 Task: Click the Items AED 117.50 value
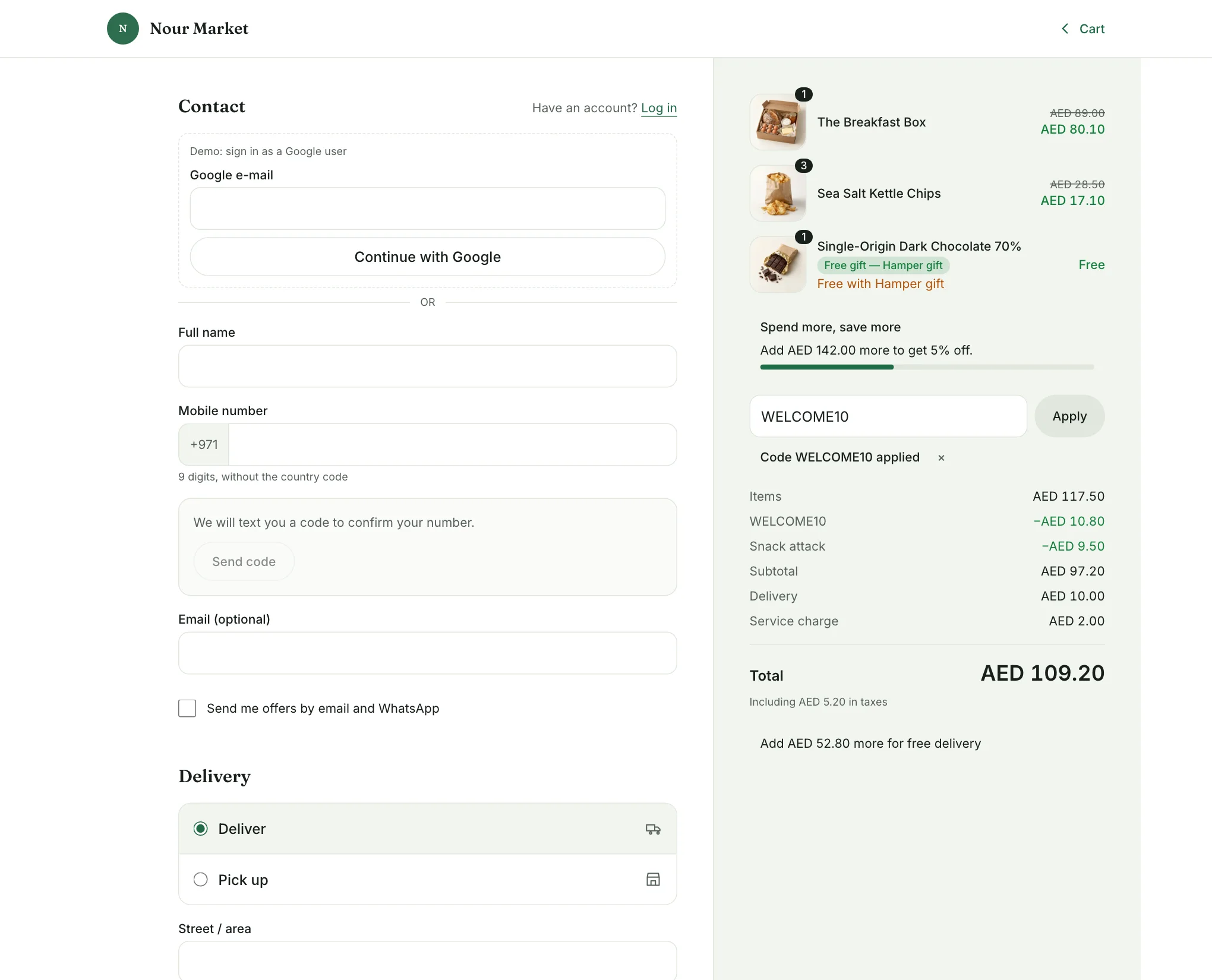(1068, 496)
